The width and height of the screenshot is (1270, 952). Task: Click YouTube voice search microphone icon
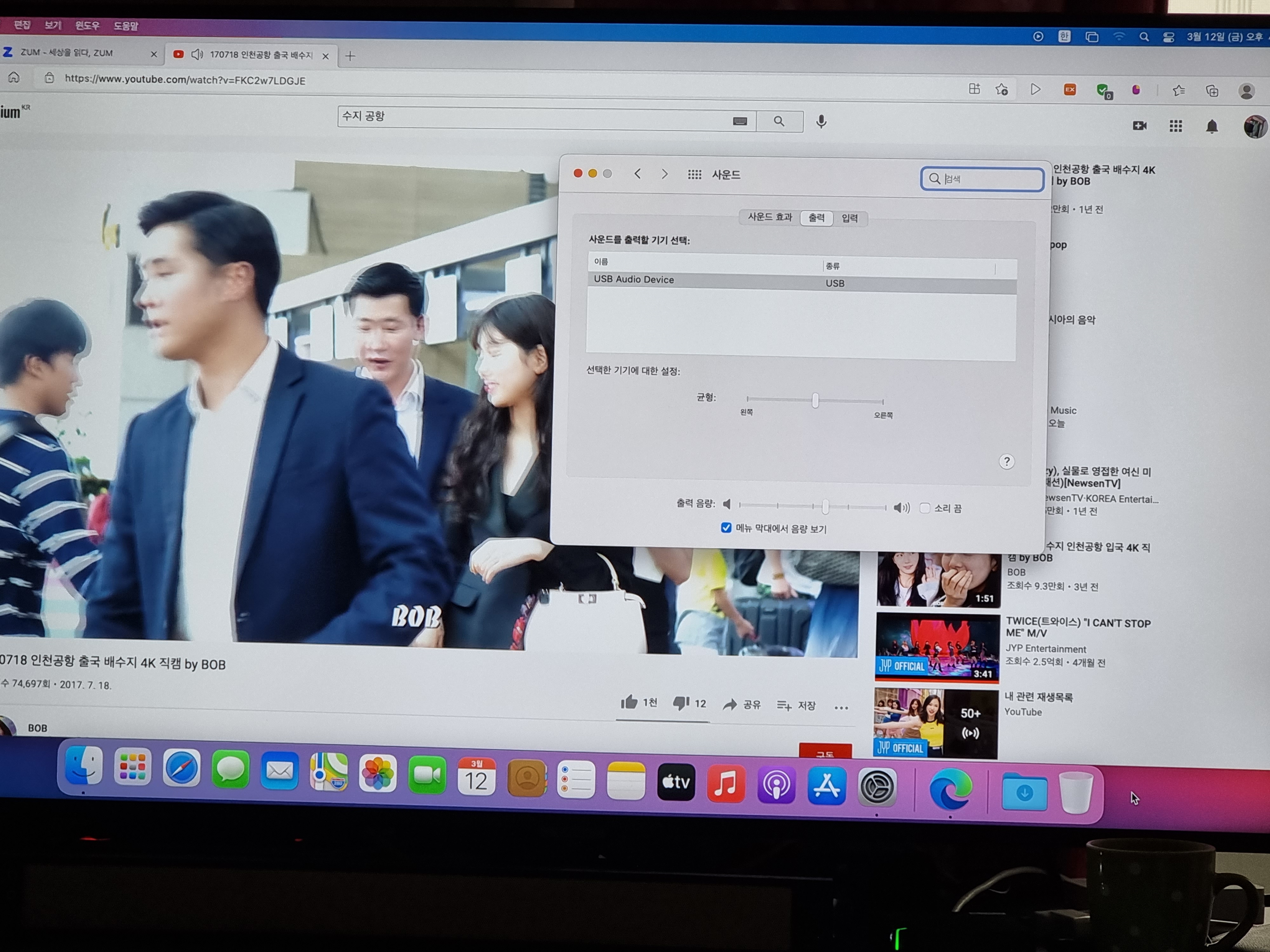821,122
